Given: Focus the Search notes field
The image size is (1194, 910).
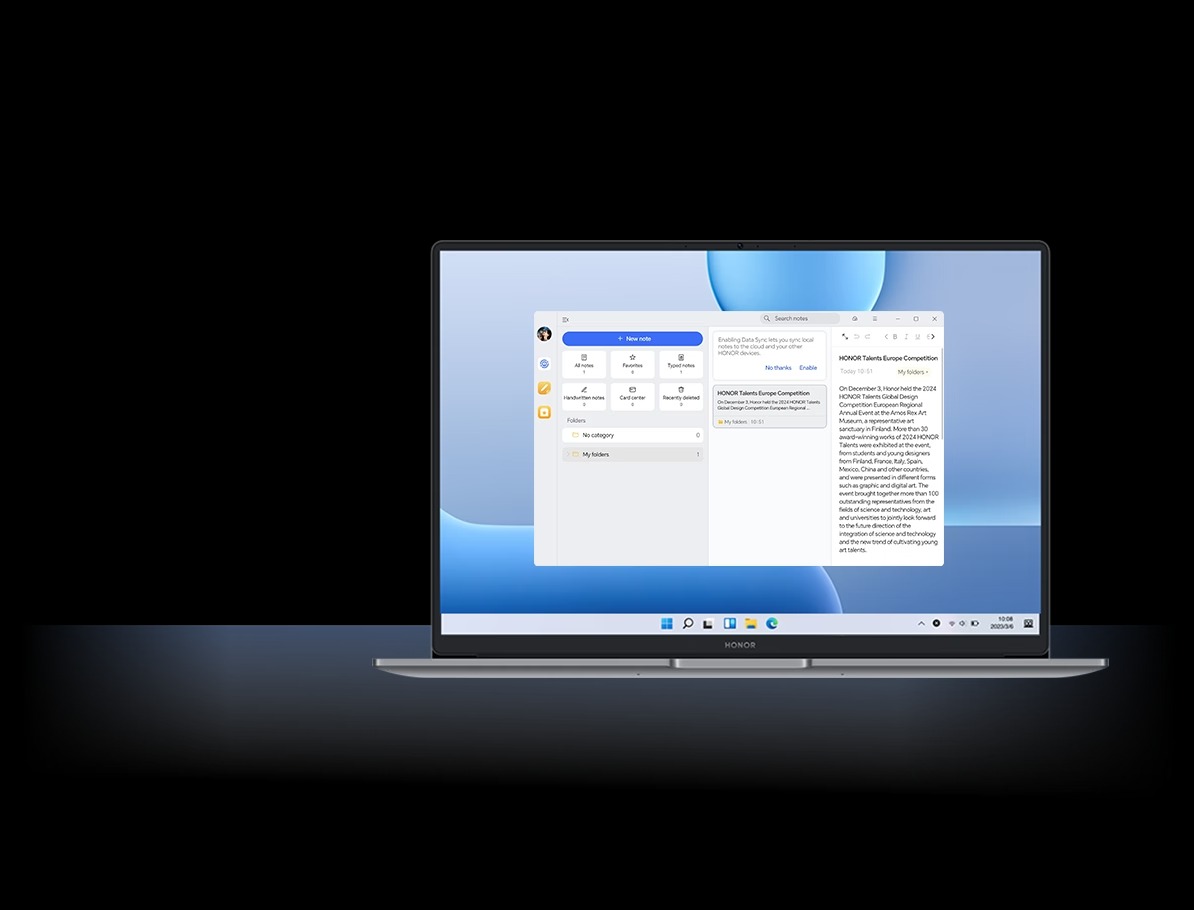Looking at the screenshot, I should pos(800,318).
